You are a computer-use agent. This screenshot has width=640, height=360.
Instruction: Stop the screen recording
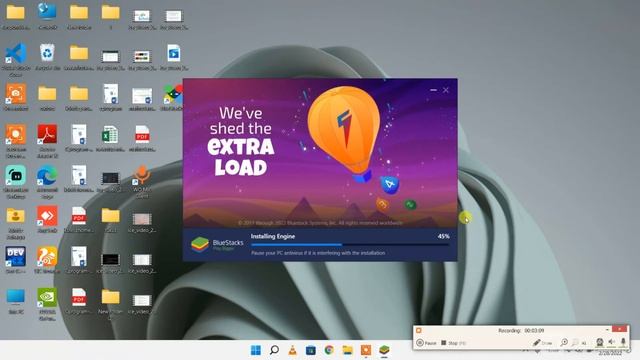point(453,343)
